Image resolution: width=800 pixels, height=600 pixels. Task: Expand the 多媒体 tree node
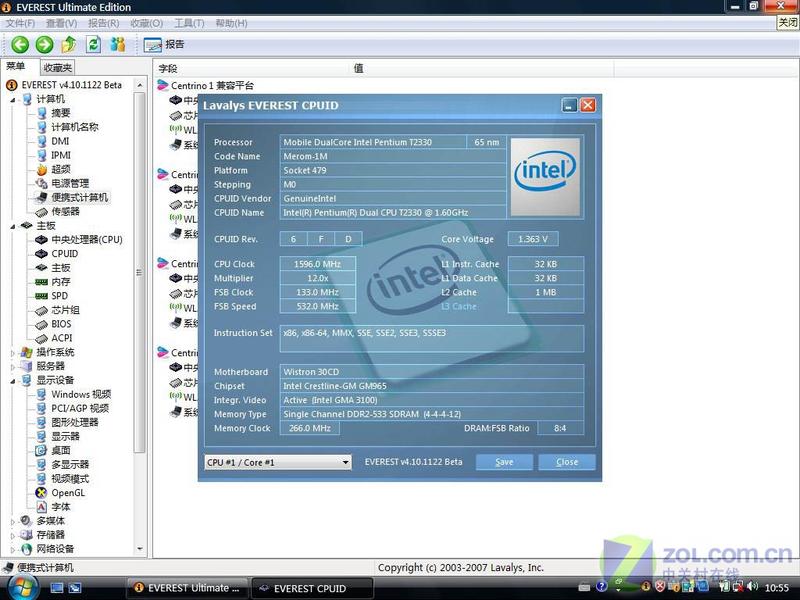[13, 521]
